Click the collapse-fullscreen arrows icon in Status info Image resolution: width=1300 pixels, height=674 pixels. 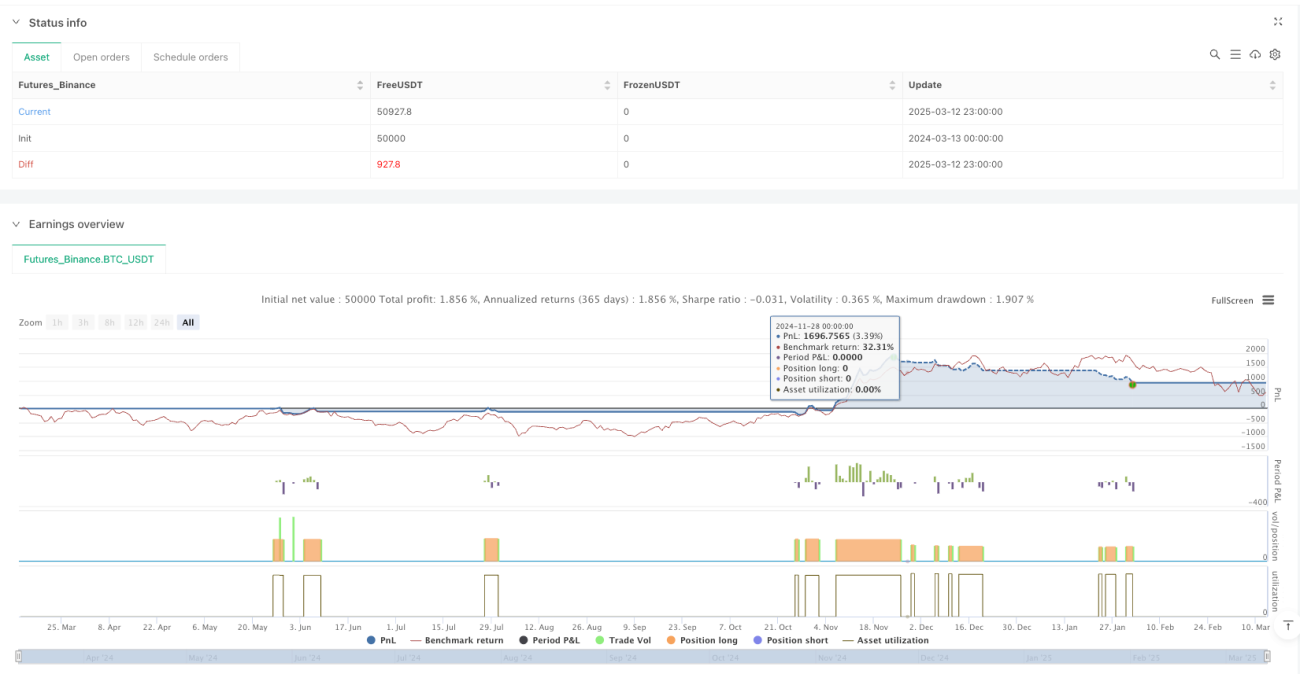pos(1278,21)
